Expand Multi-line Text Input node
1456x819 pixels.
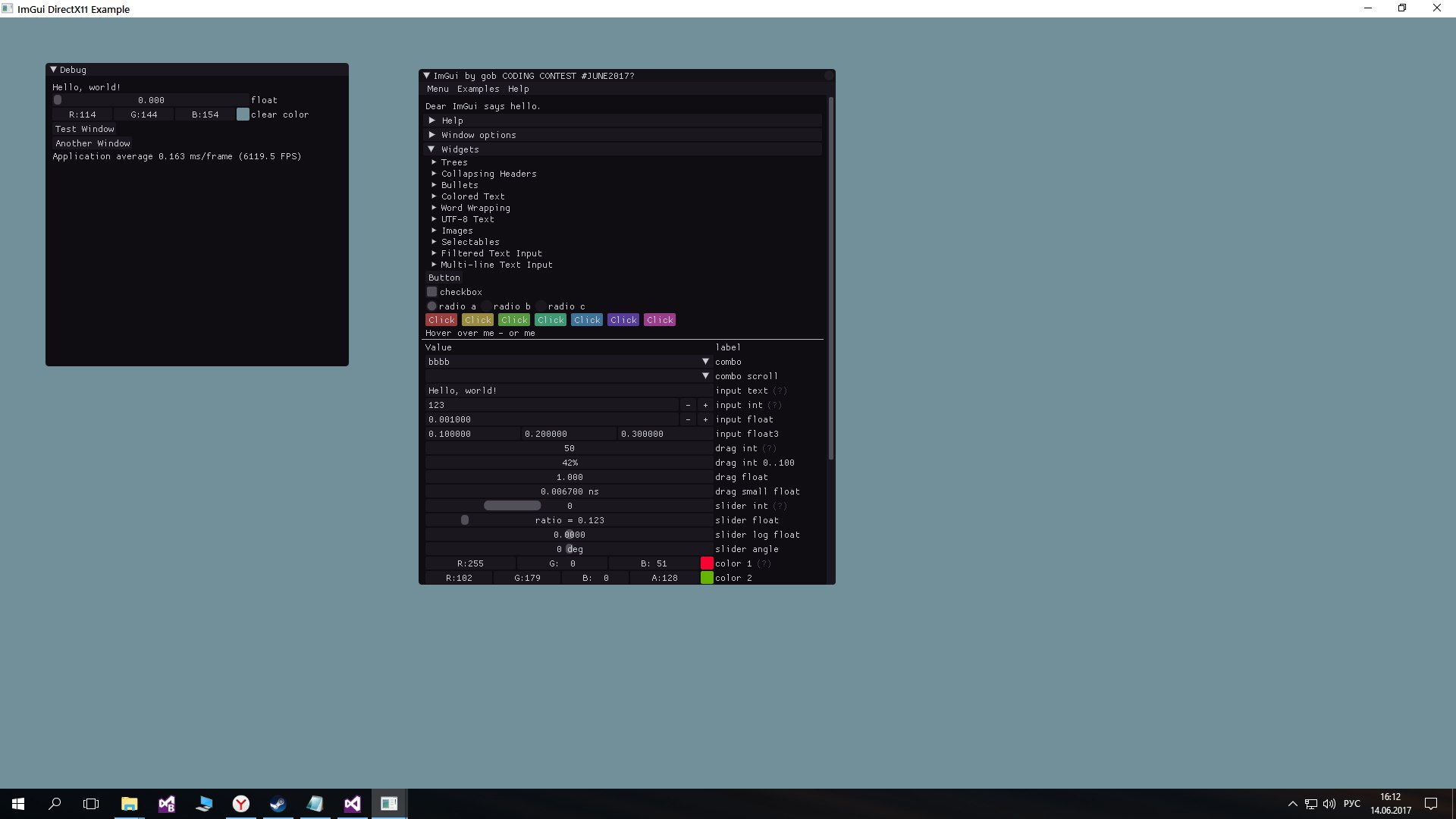[x=492, y=265]
